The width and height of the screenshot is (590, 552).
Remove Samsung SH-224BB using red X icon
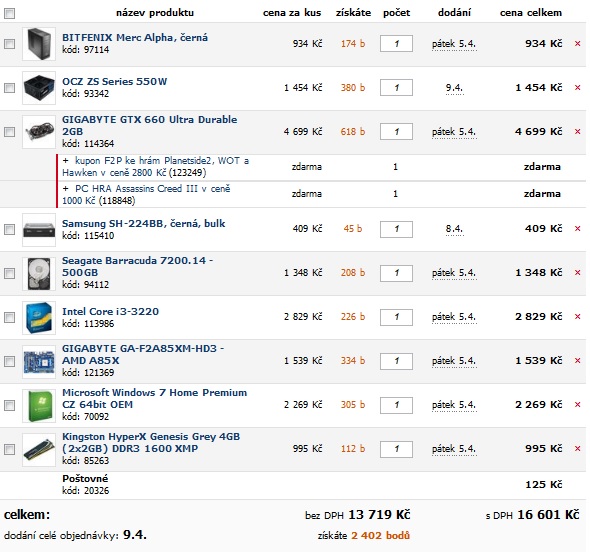point(577,229)
